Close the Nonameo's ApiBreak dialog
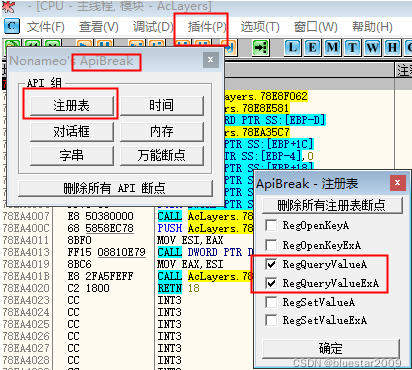 (x=210, y=60)
